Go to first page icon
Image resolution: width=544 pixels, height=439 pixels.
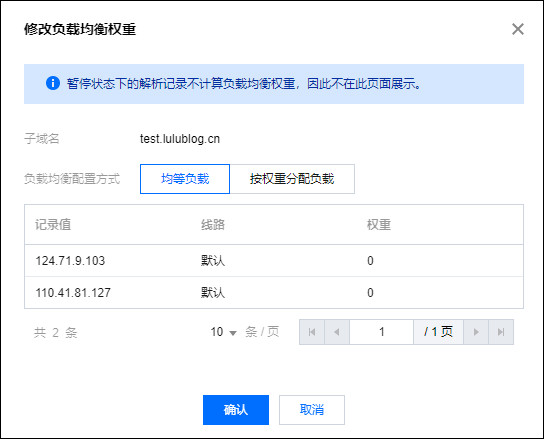click(312, 332)
